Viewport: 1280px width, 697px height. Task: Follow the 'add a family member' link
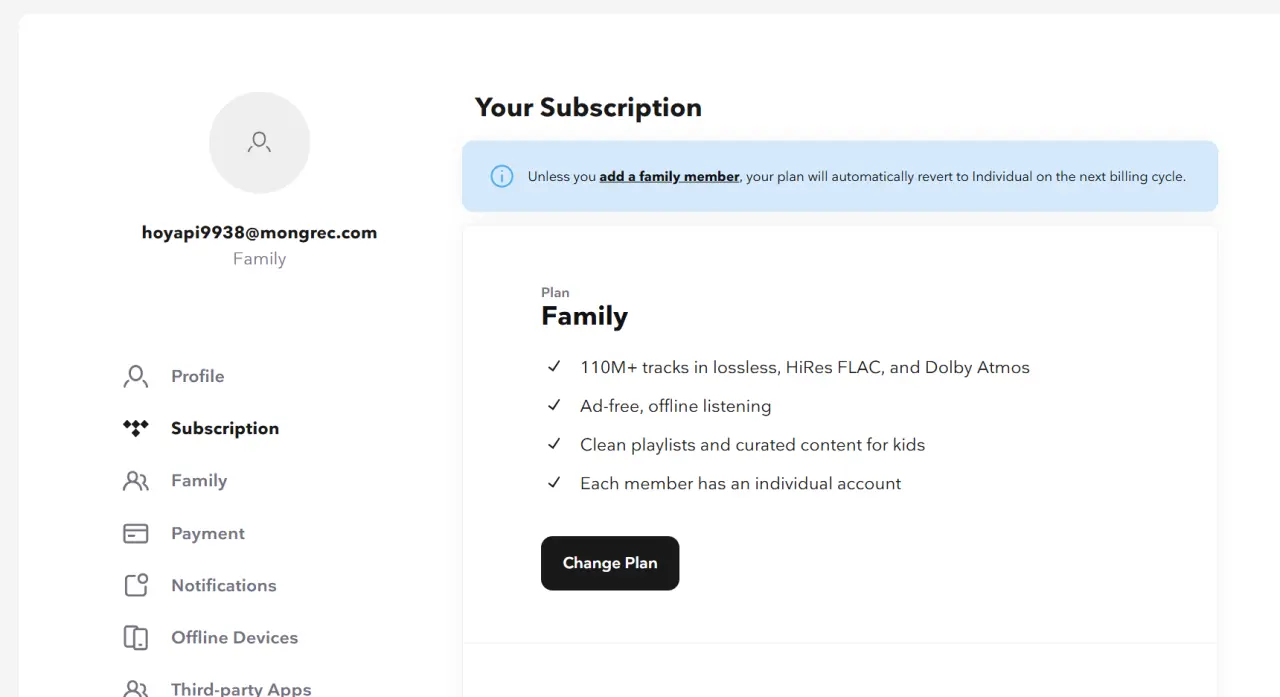tap(669, 176)
